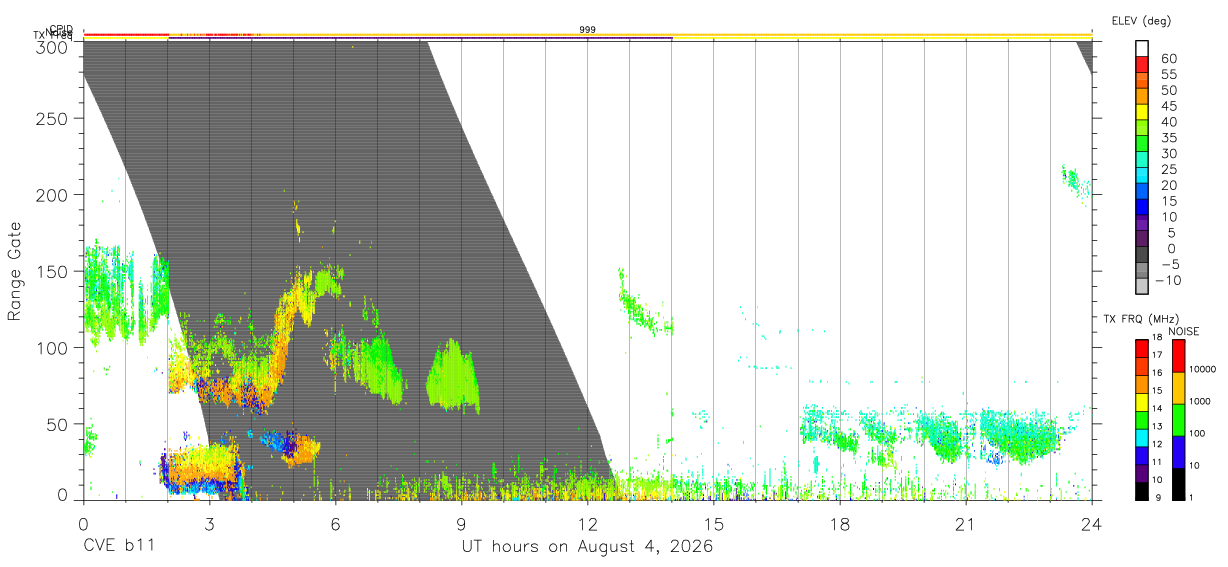Click the "CVE b11" radar beam label
The width and height of the screenshot is (1228, 567).
point(118,547)
